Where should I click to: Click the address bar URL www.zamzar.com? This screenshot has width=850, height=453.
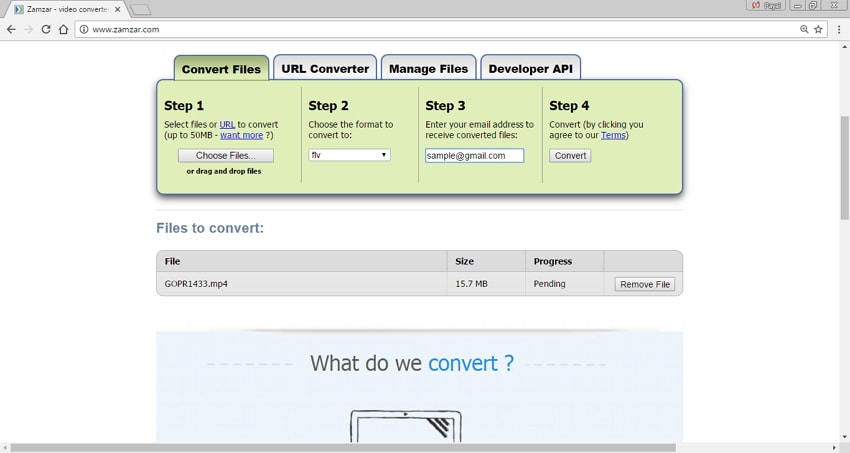126,29
